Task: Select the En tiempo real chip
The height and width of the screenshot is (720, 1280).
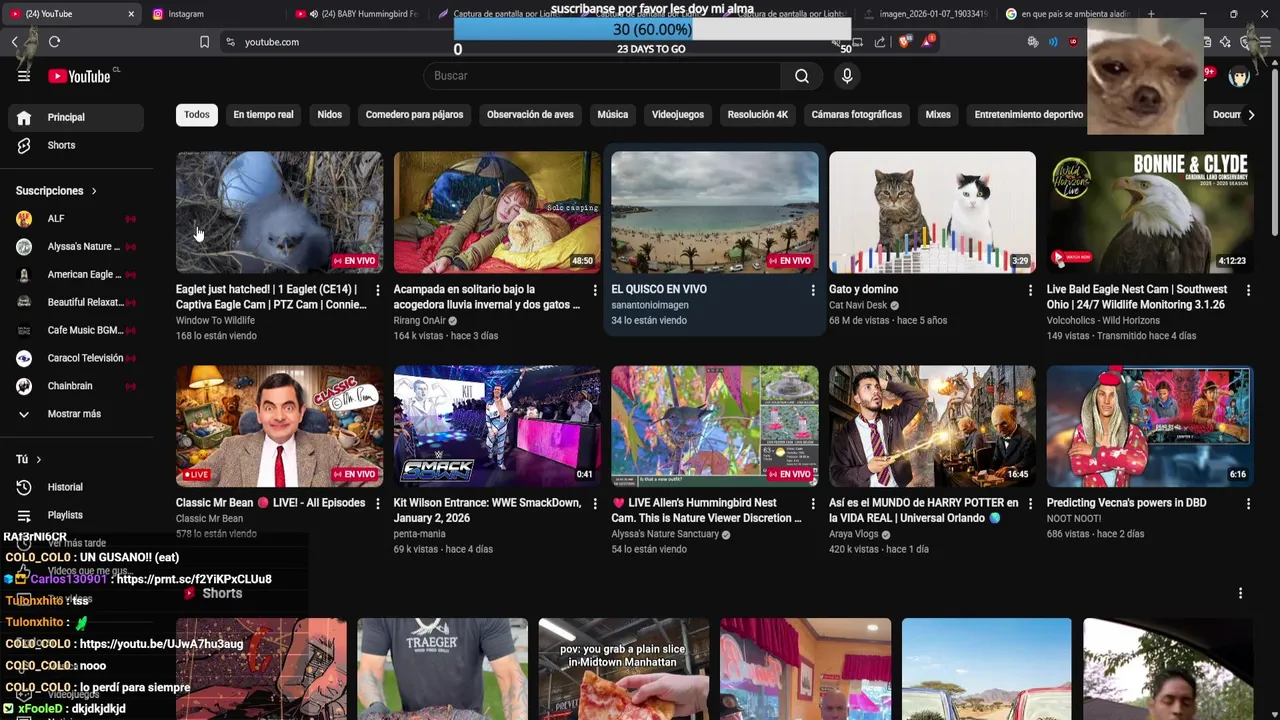Action: (x=263, y=115)
